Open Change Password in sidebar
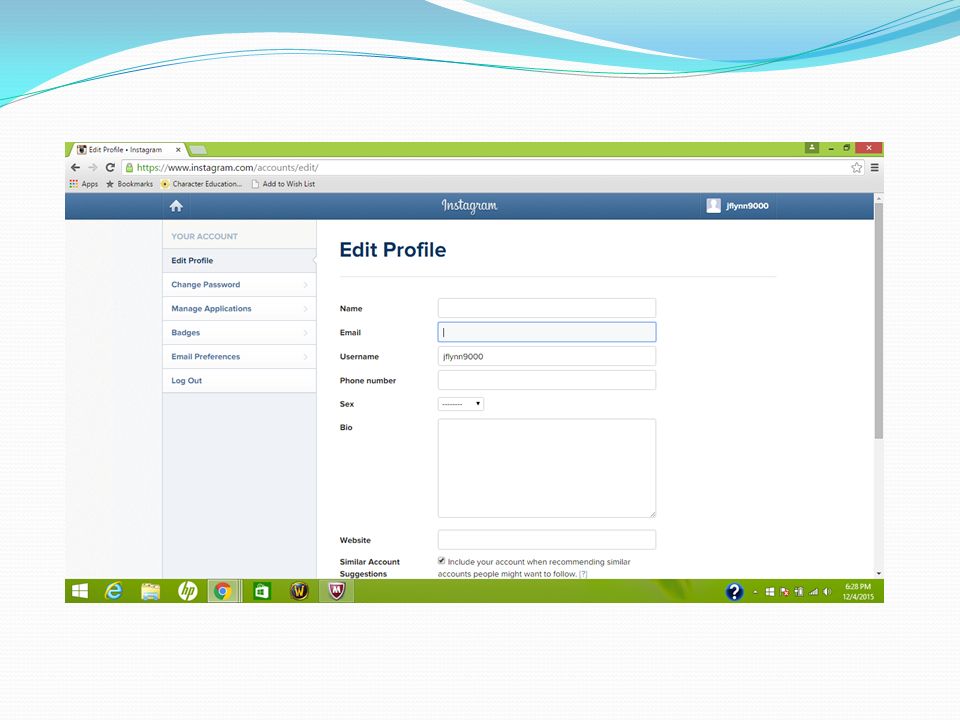The image size is (960, 720). pyautogui.click(x=239, y=285)
